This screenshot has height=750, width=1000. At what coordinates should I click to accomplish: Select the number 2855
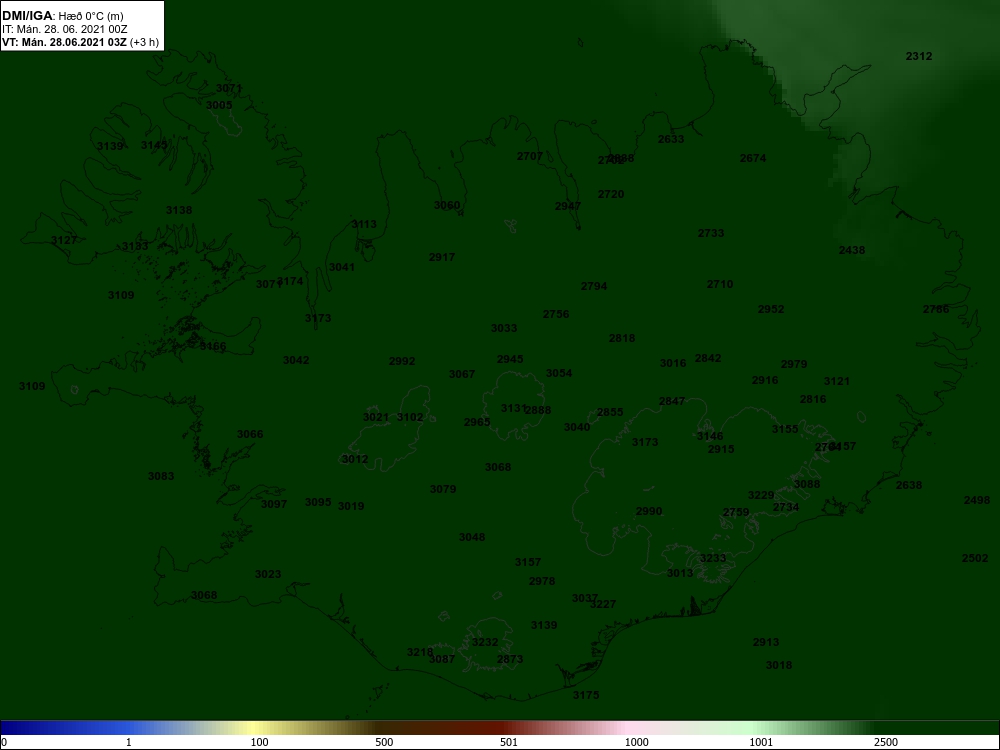click(610, 413)
